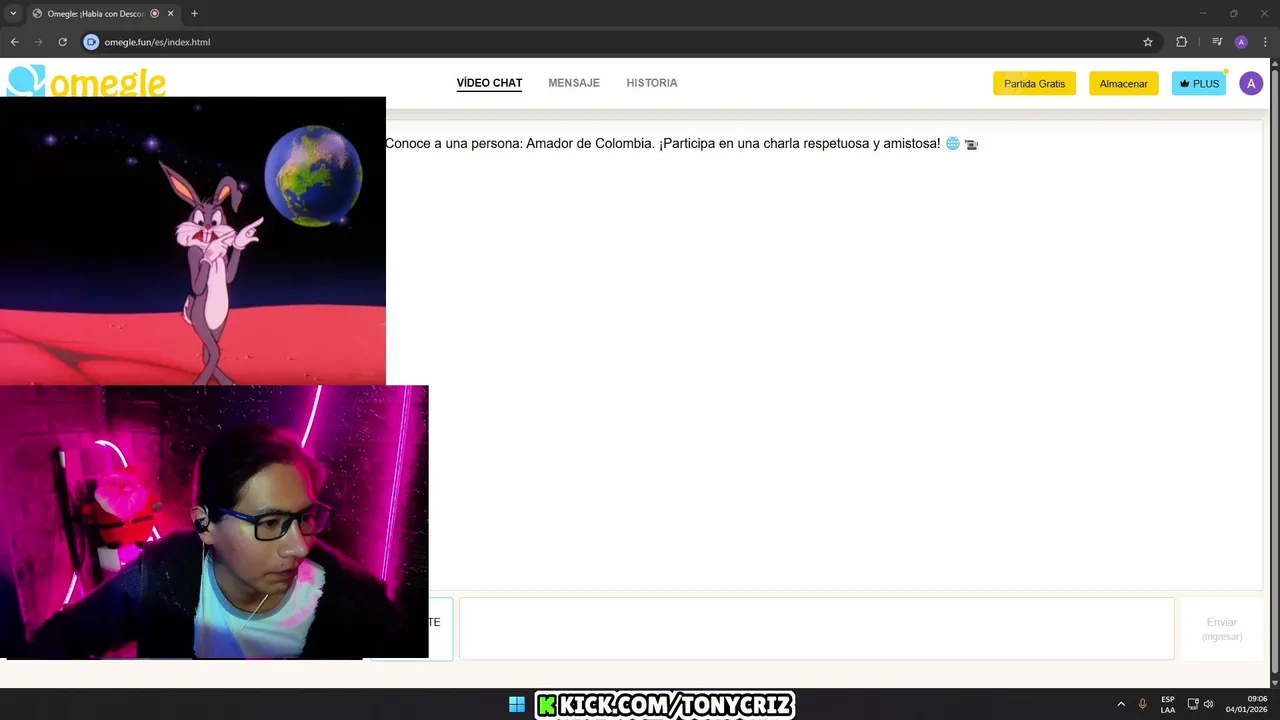Open the Chrome three-dot menu
Viewport: 1280px width, 720px height.
point(1265,42)
